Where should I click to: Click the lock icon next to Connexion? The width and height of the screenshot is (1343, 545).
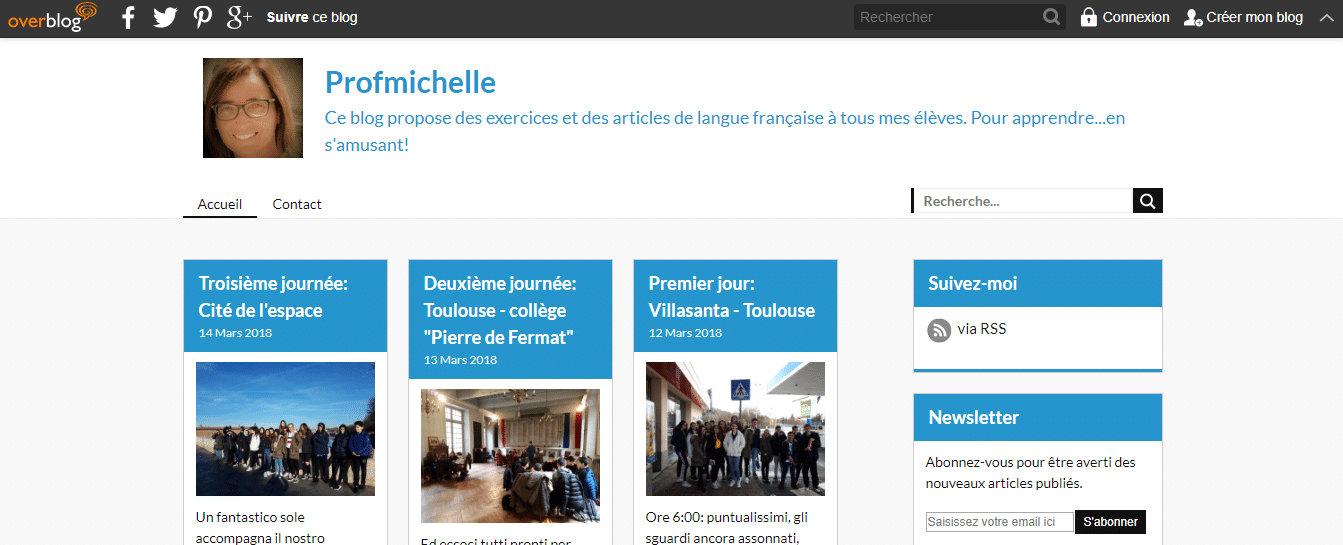pyautogui.click(x=1089, y=17)
